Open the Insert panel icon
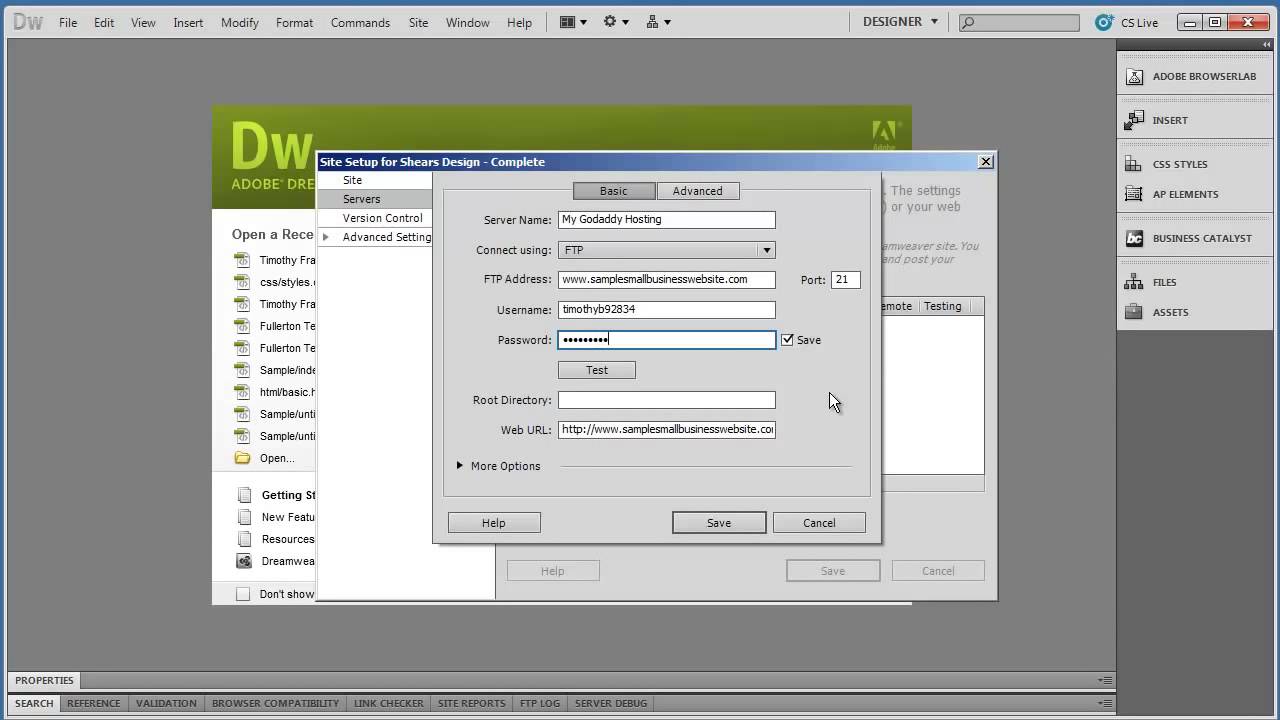1280x720 pixels. pos(1134,120)
